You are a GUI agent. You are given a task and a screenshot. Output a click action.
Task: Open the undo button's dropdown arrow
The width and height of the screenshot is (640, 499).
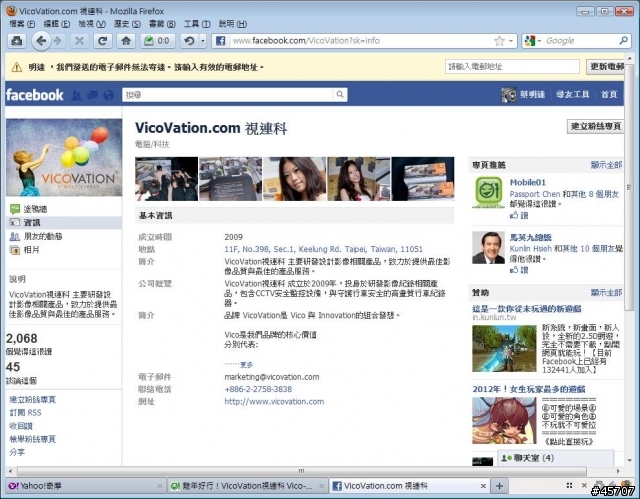coord(202,41)
